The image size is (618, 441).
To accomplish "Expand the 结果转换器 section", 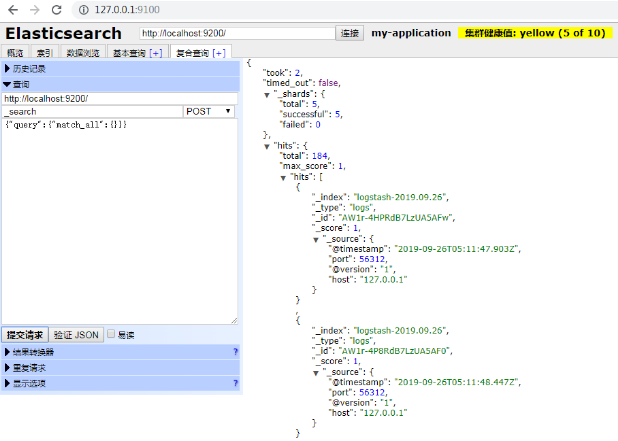I will (x=121, y=352).
